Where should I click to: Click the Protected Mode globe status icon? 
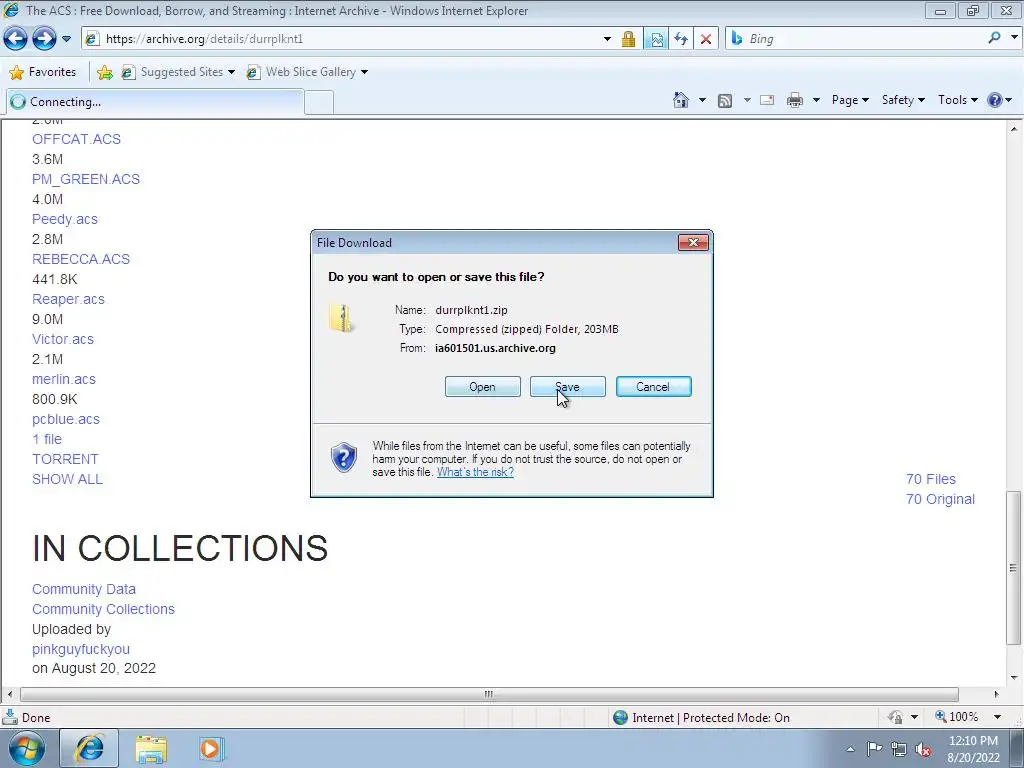tap(620, 718)
